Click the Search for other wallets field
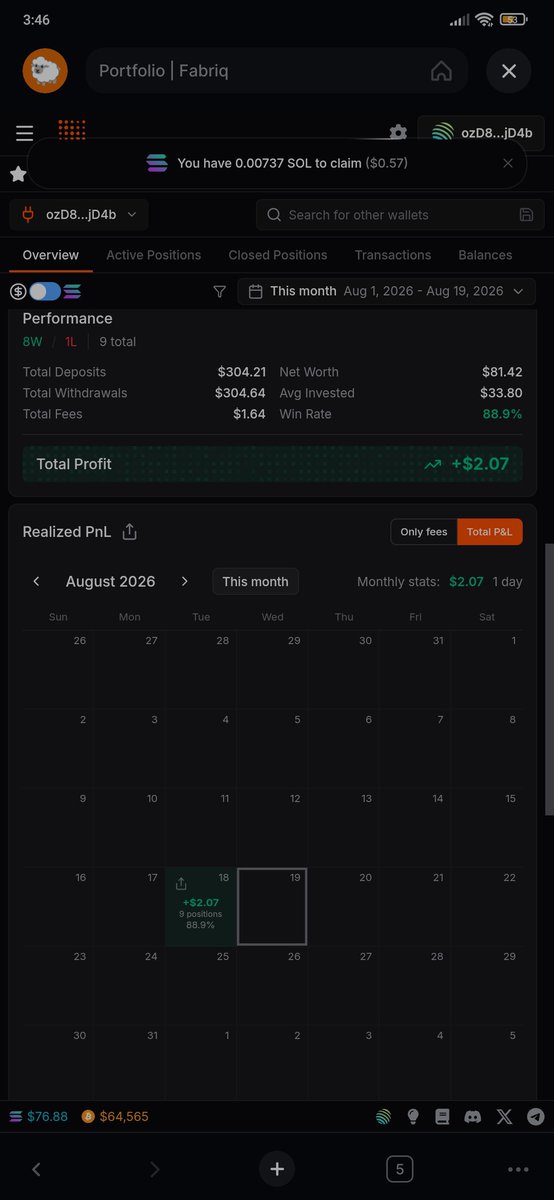The height and width of the screenshot is (1200, 554). pyautogui.click(x=400, y=214)
